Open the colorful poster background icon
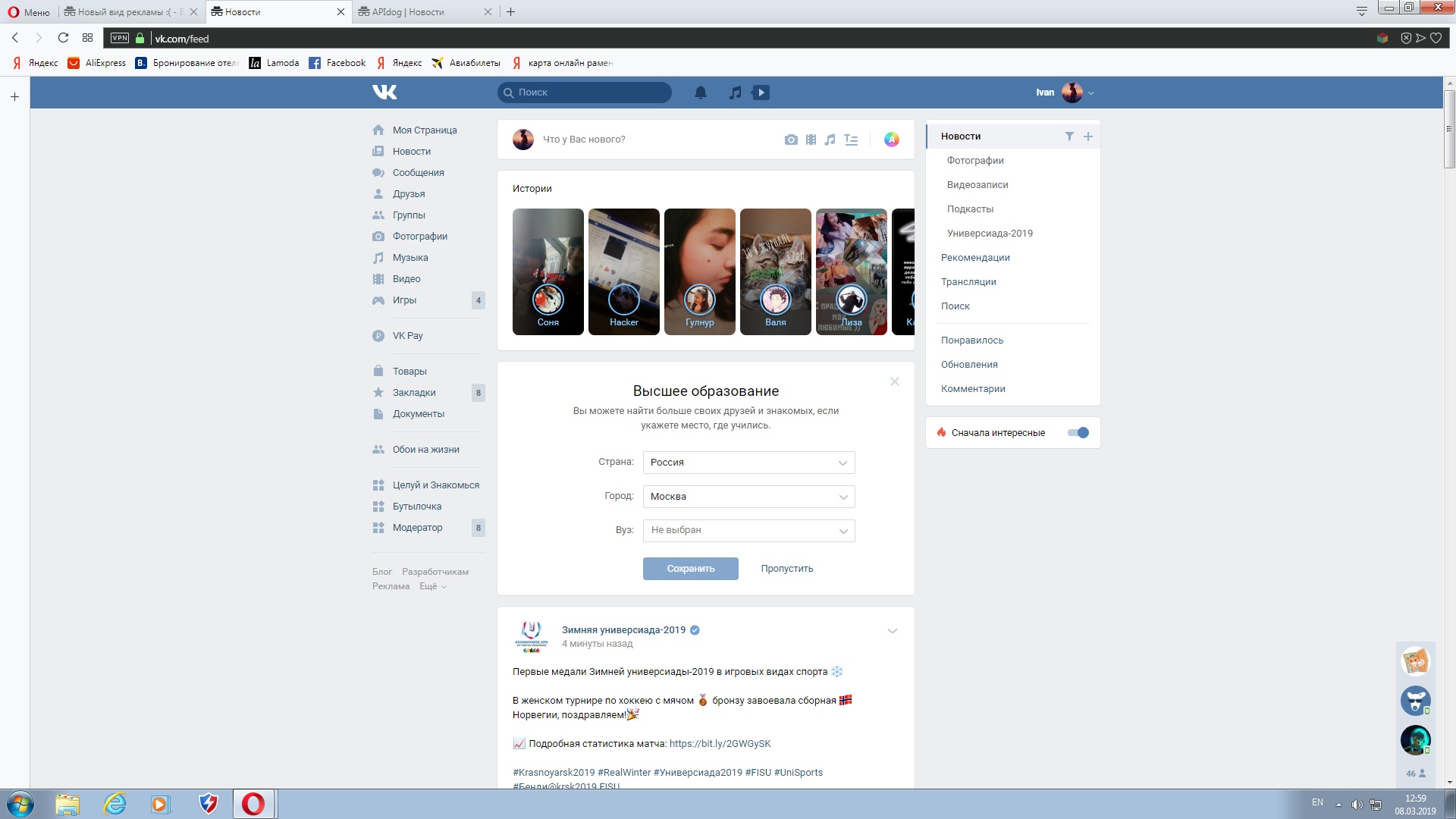Image resolution: width=1456 pixels, height=819 pixels. 892,140
